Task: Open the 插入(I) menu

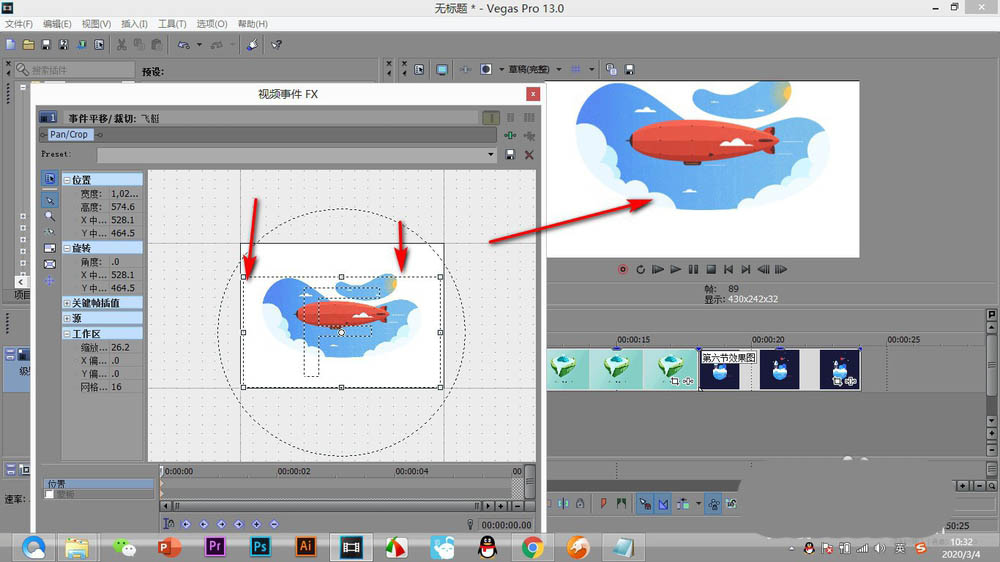Action: coord(134,24)
